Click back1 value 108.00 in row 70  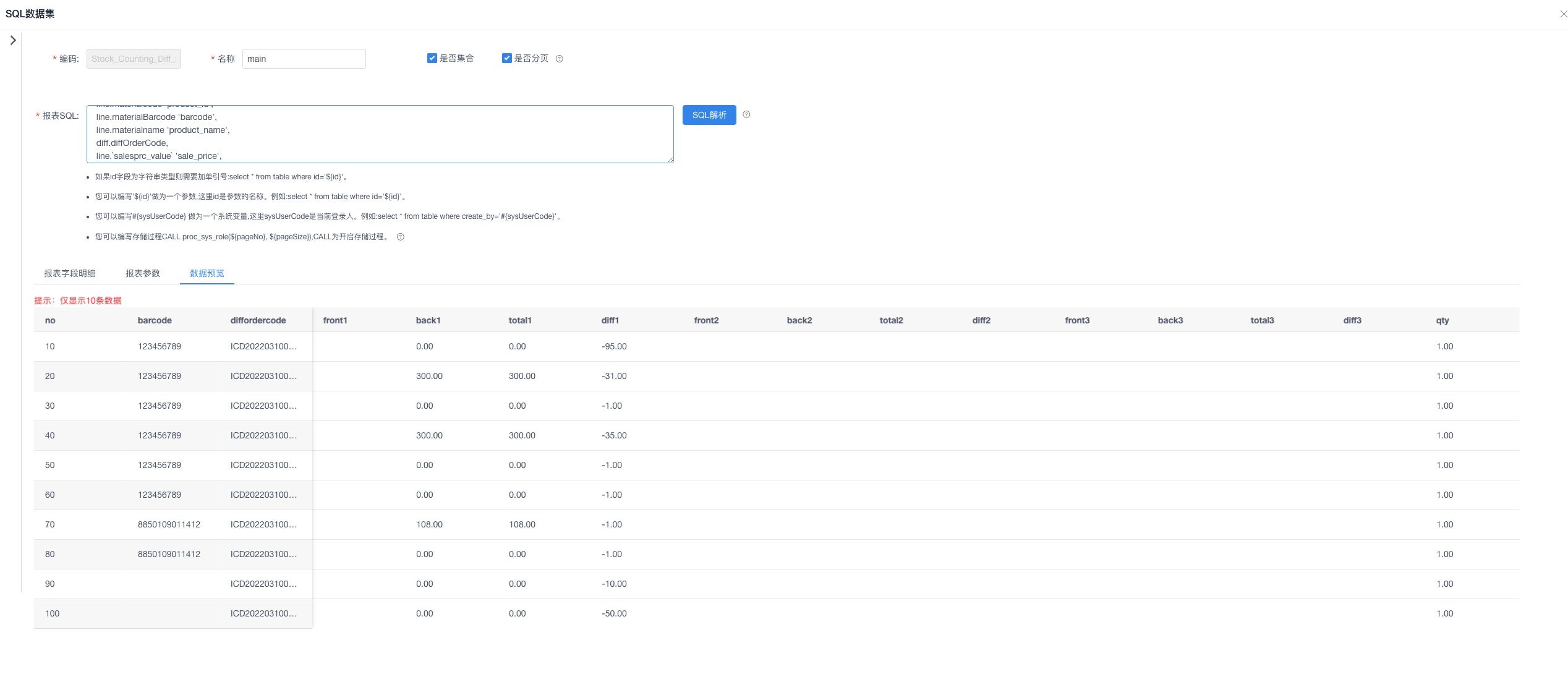429,524
